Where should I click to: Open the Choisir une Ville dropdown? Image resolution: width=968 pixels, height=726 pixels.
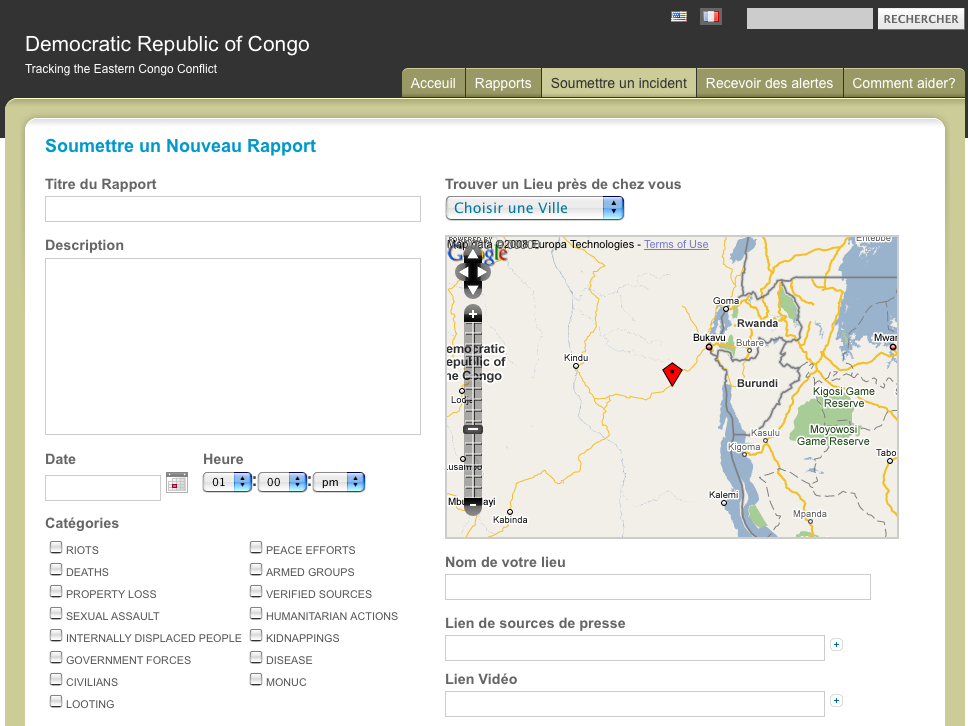[x=534, y=208]
